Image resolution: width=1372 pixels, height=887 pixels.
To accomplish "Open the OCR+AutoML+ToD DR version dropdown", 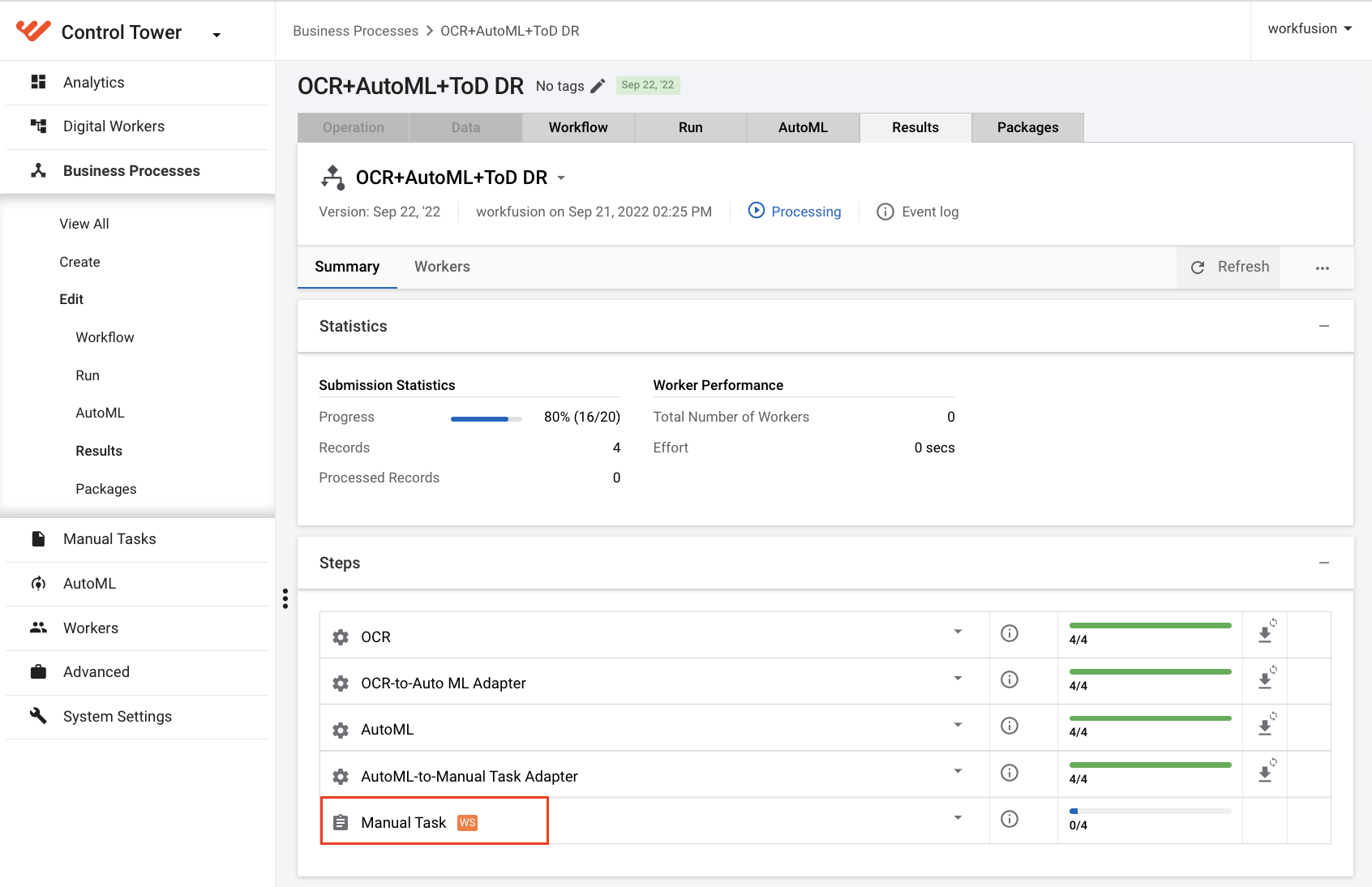I will click(561, 178).
